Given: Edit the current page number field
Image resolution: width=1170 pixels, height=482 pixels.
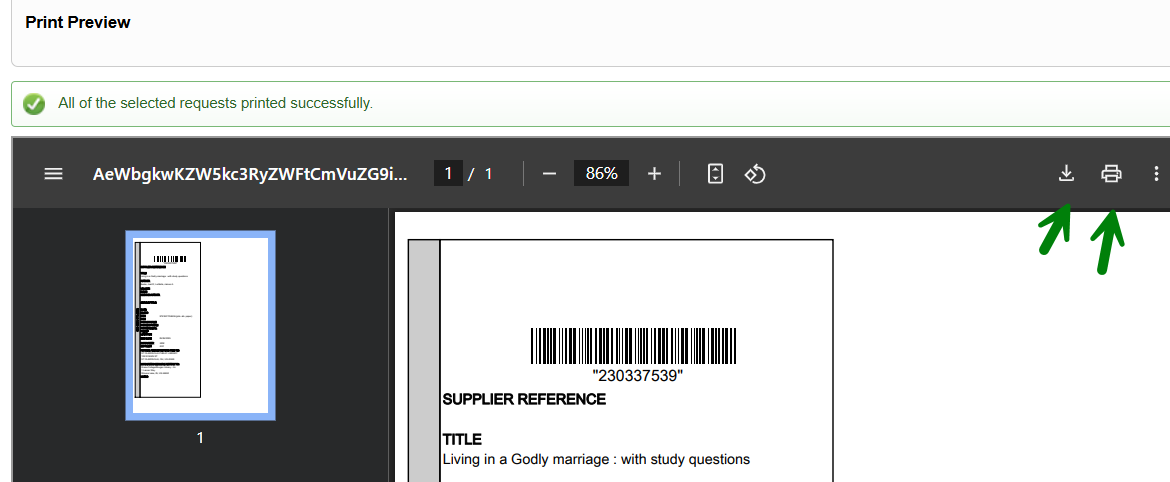Looking at the screenshot, I should click(448, 174).
